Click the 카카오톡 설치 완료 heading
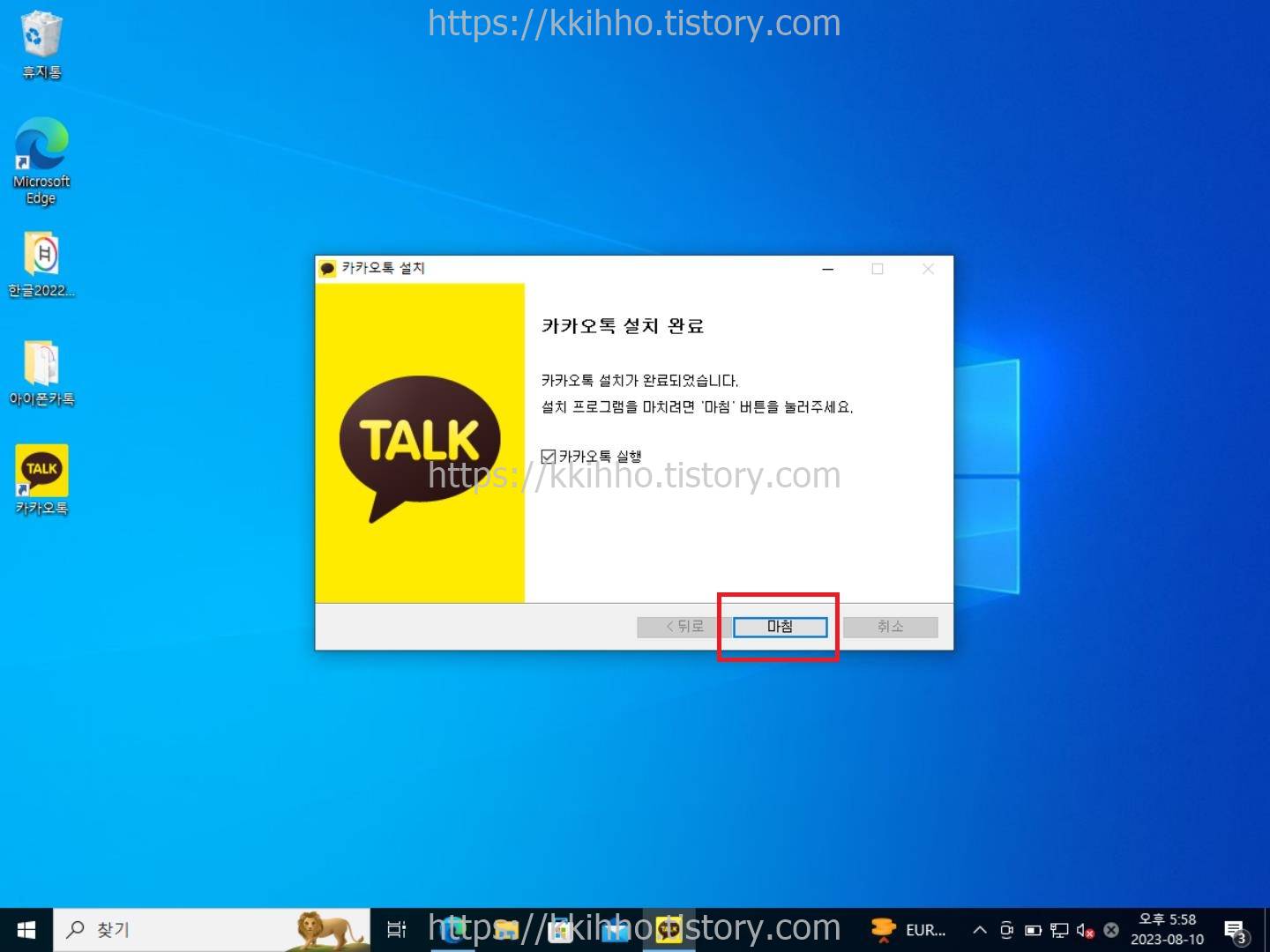This screenshot has height=952, width=1270. coord(623,326)
